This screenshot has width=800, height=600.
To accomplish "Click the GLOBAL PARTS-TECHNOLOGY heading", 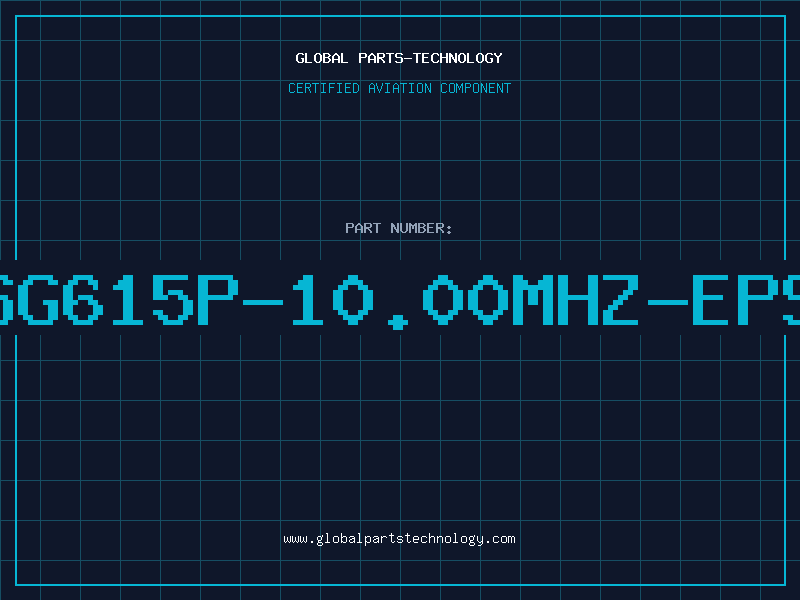I will [399, 58].
